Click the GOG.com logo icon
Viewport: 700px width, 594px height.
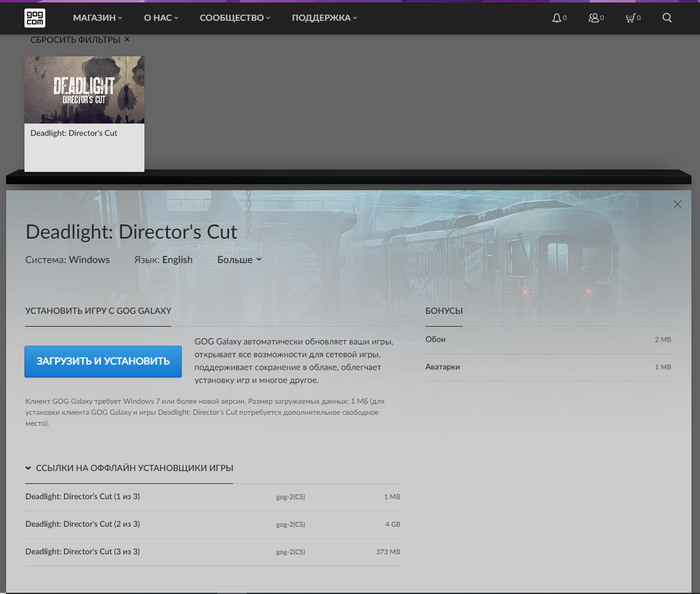pos(34,18)
